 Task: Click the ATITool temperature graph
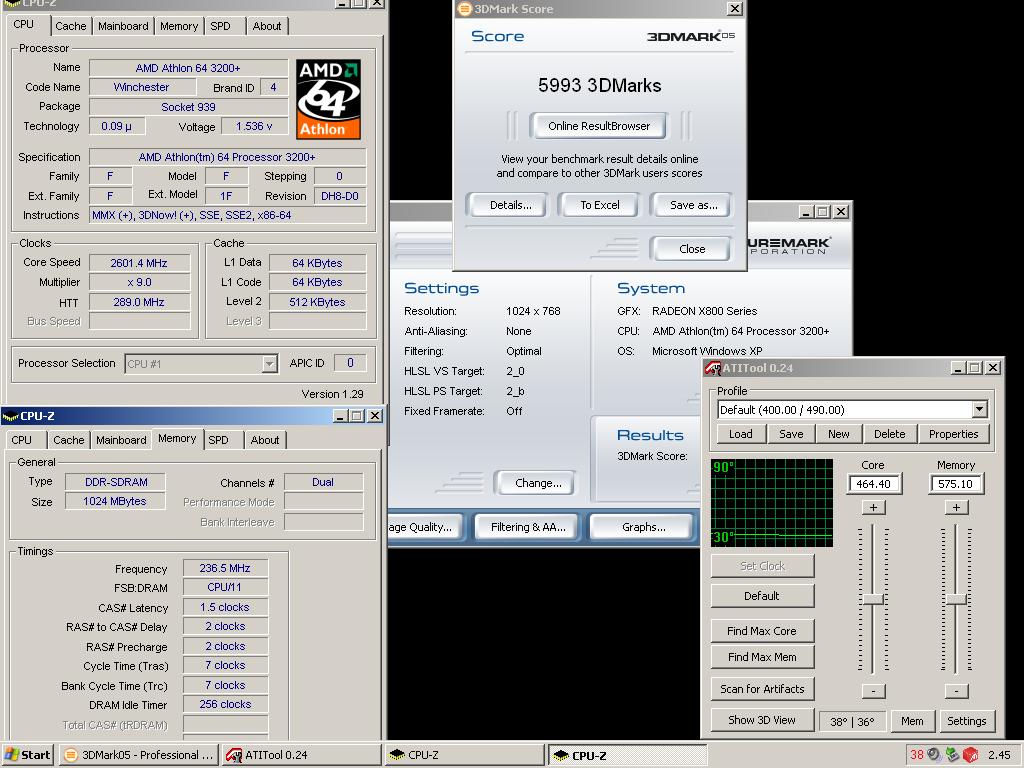click(x=772, y=502)
